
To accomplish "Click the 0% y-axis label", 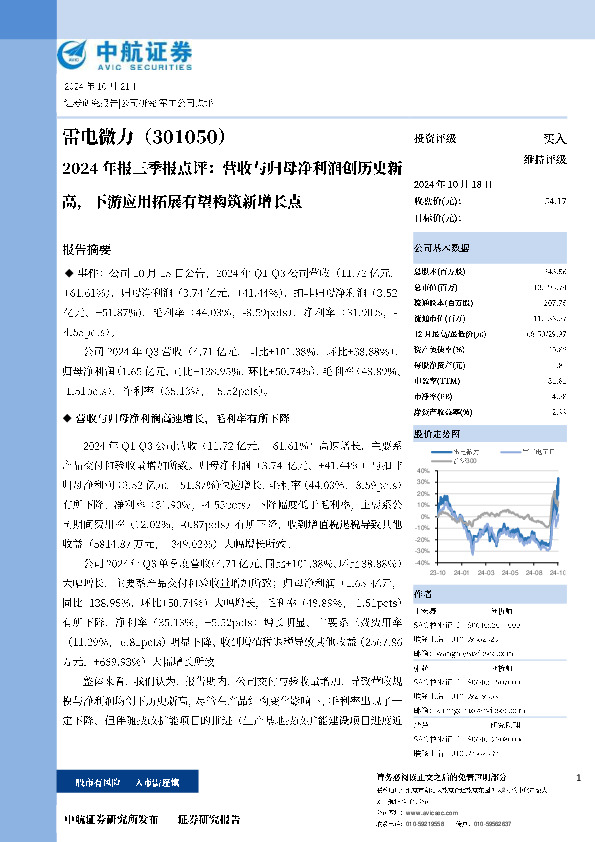I will 425,517.
